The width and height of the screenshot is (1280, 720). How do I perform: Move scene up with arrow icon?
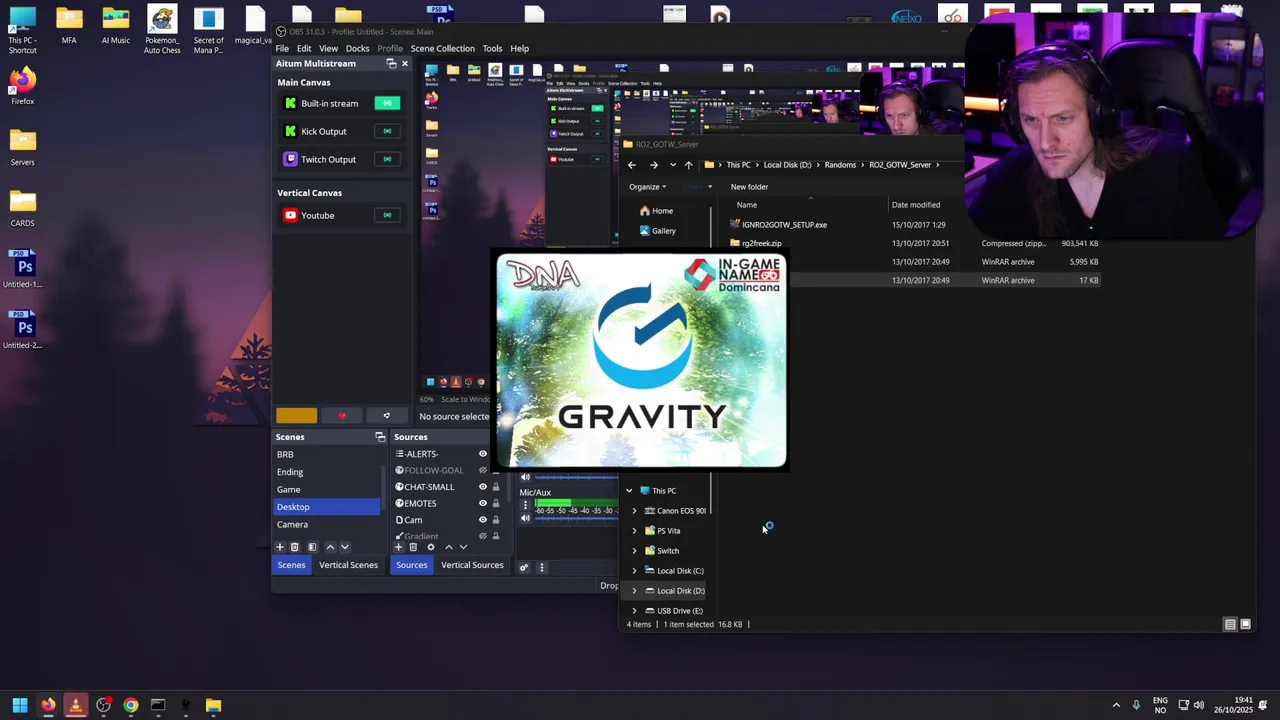pos(330,547)
